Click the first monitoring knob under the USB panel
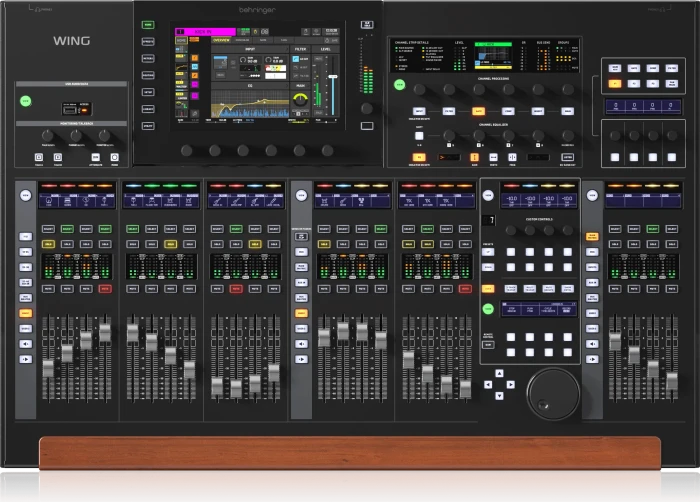 click(47, 135)
